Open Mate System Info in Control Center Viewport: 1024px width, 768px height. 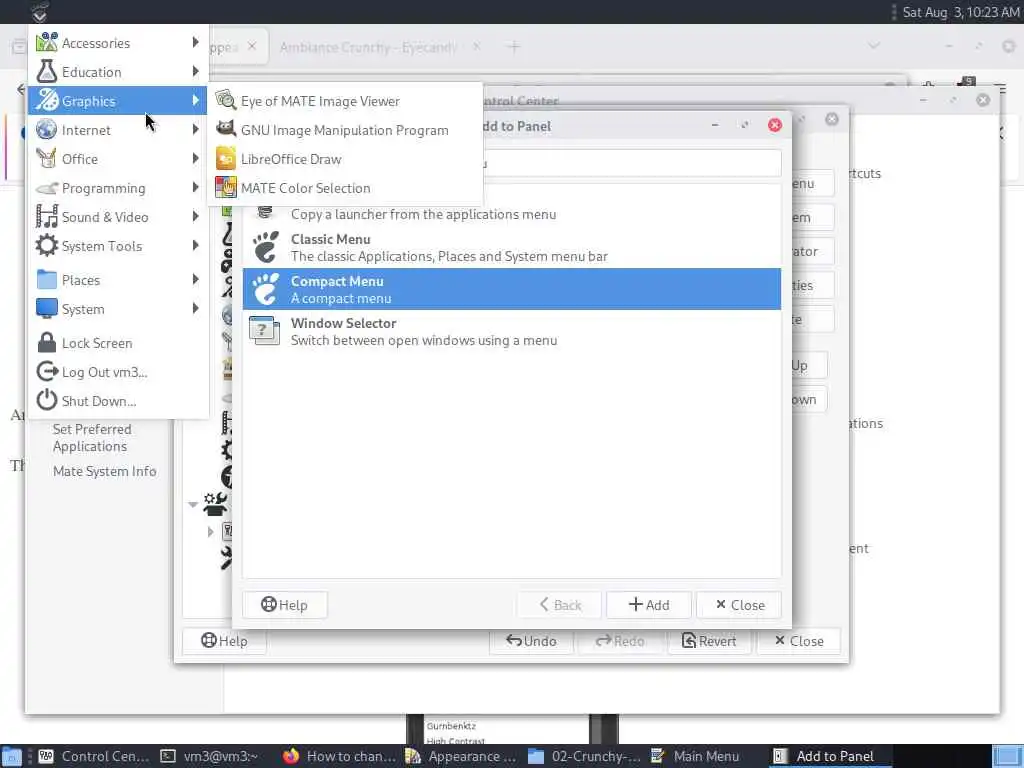point(104,471)
